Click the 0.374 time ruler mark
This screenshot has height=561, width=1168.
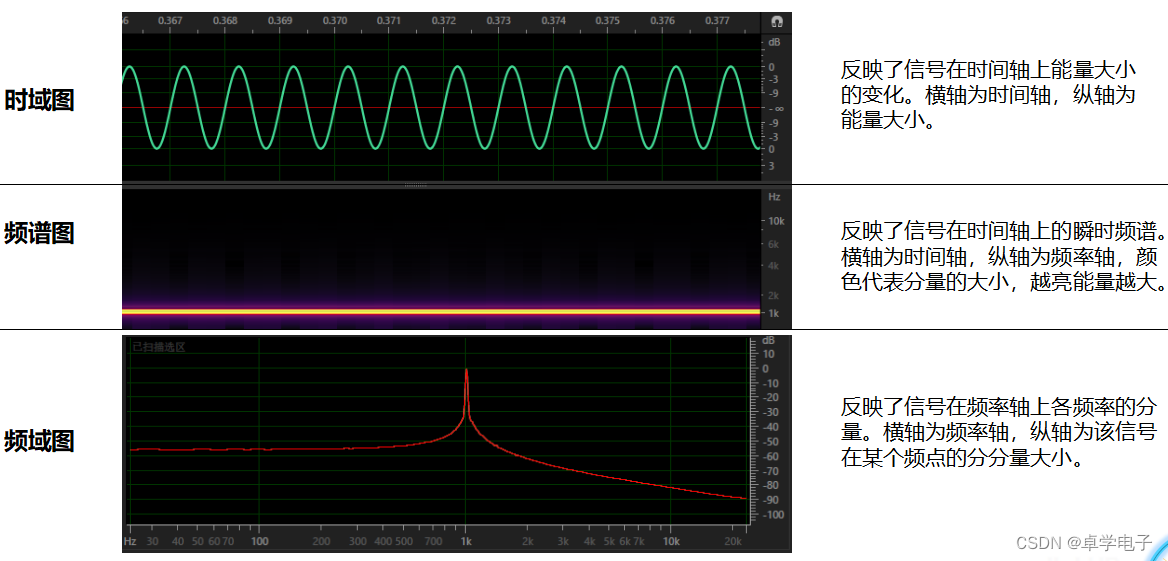[x=553, y=21]
